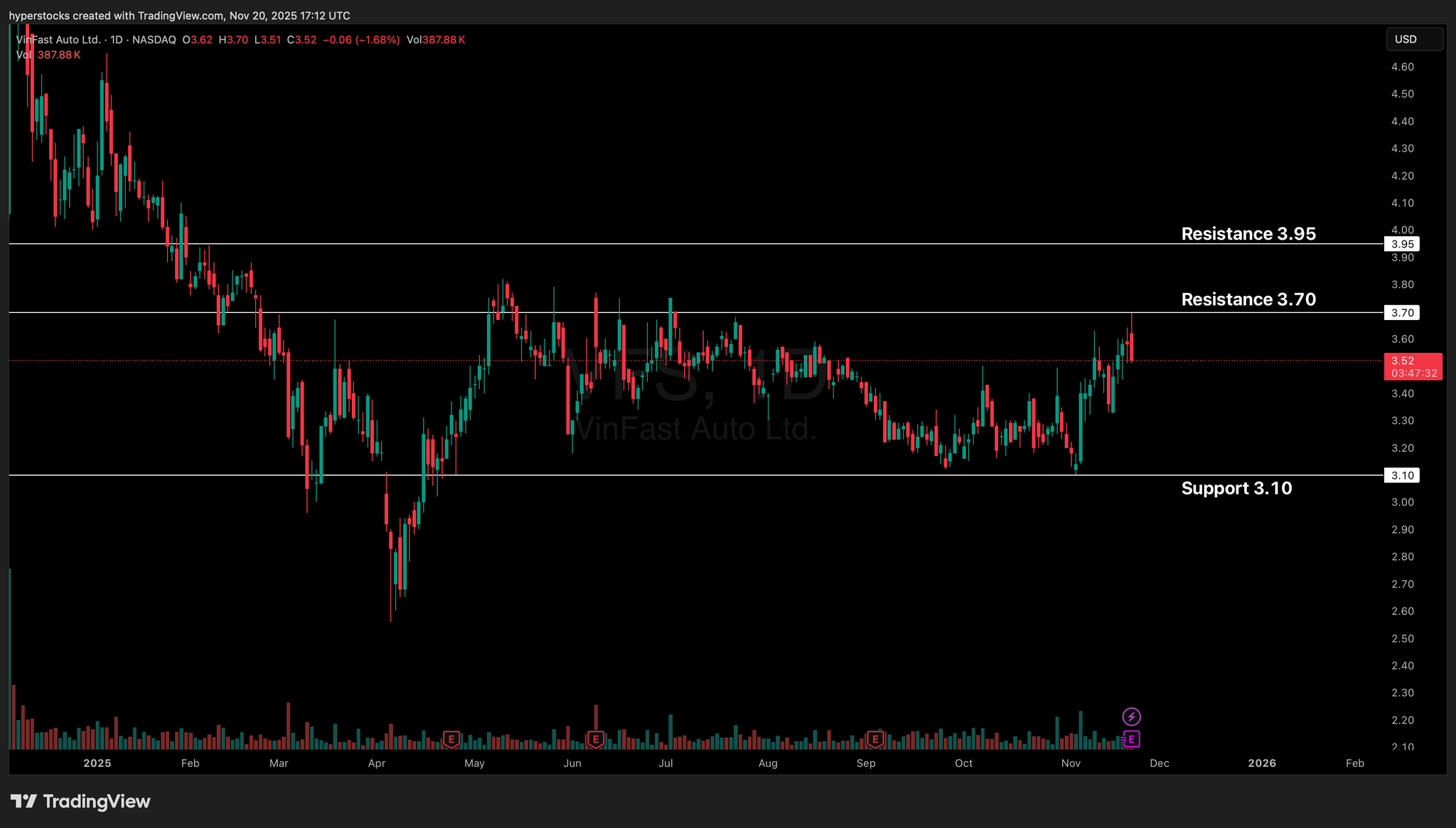Select the 'Resistance 3.95' text label
This screenshot has width=1456, height=828.
(1248, 234)
